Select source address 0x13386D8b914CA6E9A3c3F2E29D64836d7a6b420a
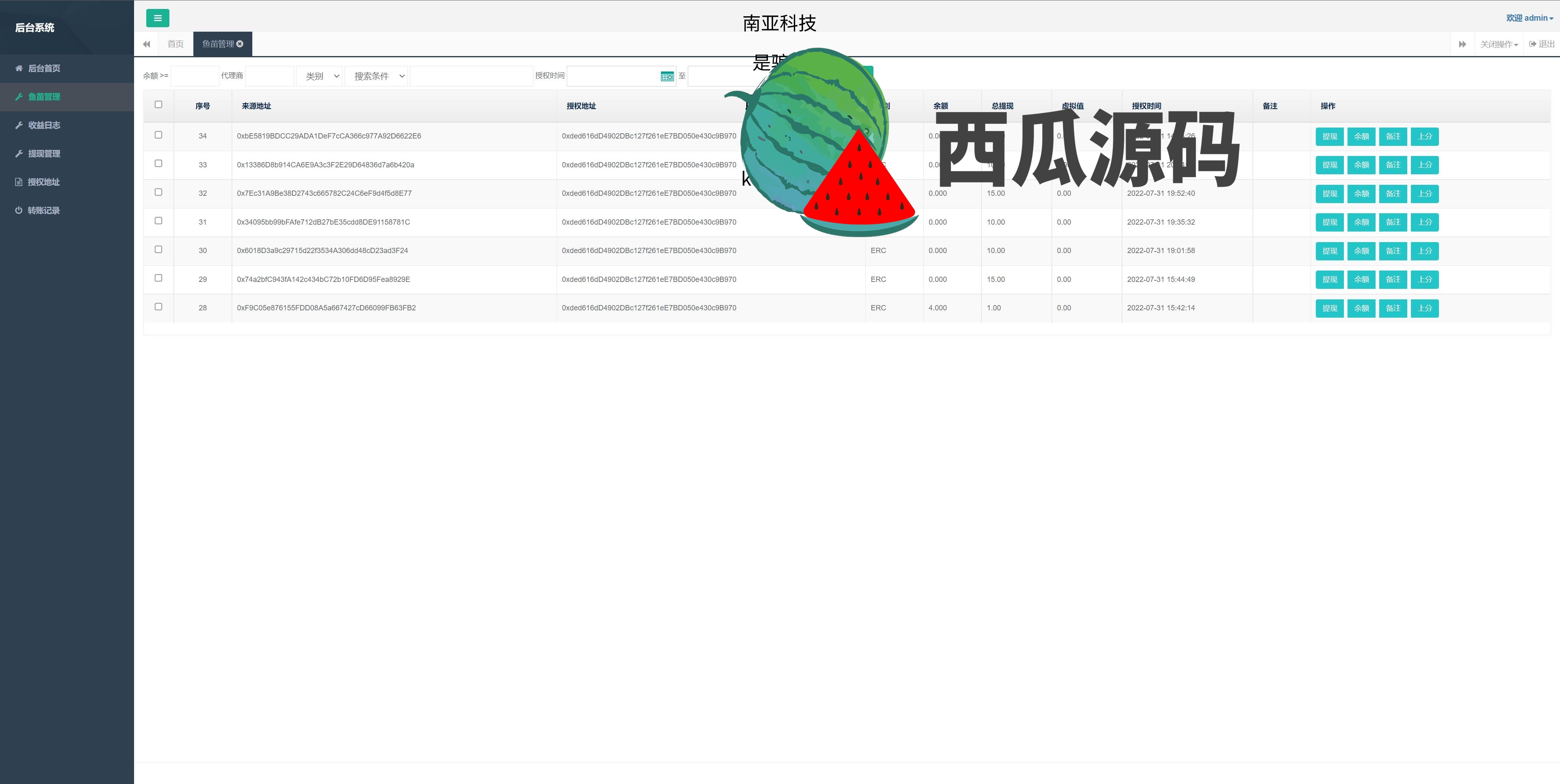Viewport: 1560px width, 784px height. click(326, 165)
